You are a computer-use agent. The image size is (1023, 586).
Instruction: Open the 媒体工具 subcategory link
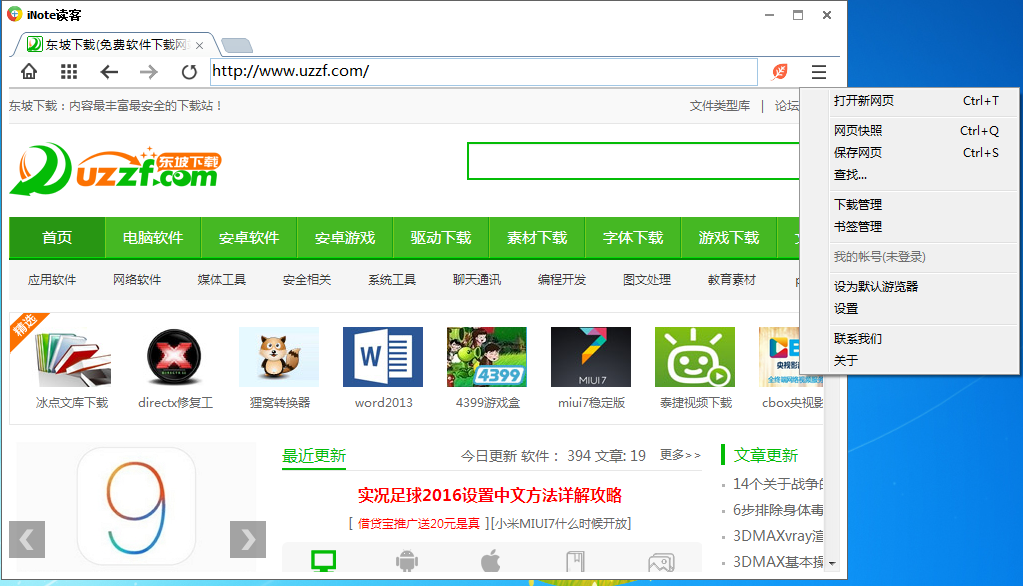pyautogui.click(x=222, y=280)
